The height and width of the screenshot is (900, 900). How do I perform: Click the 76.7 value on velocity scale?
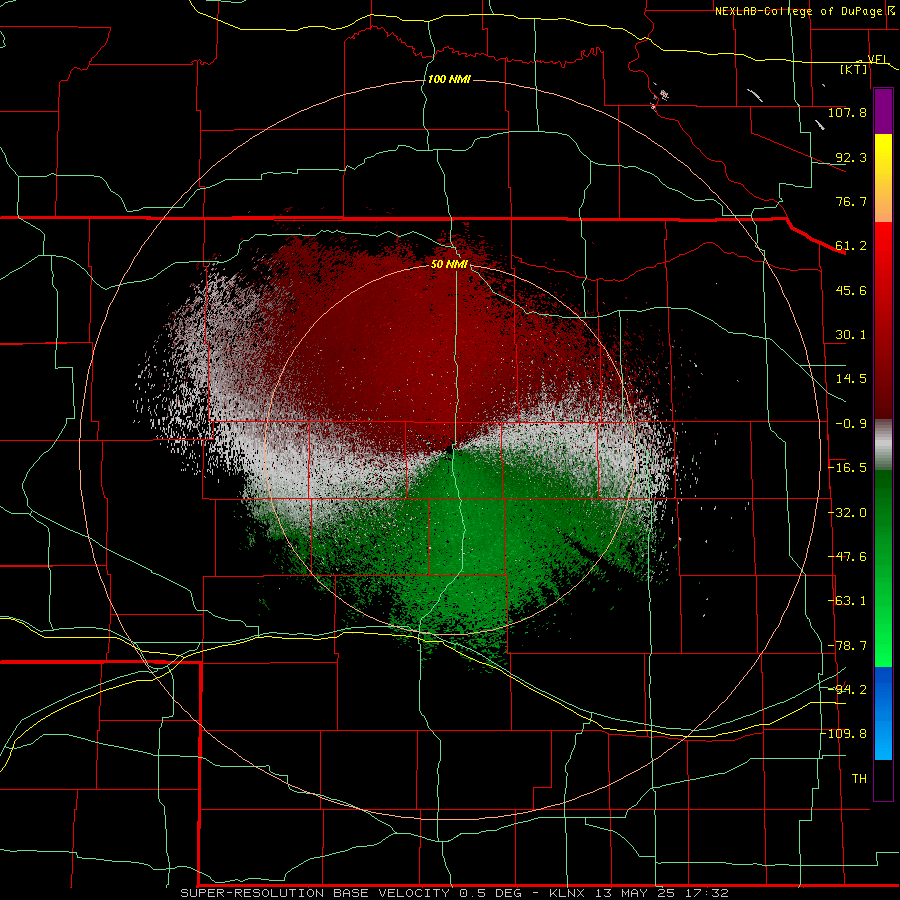click(851, 201)
